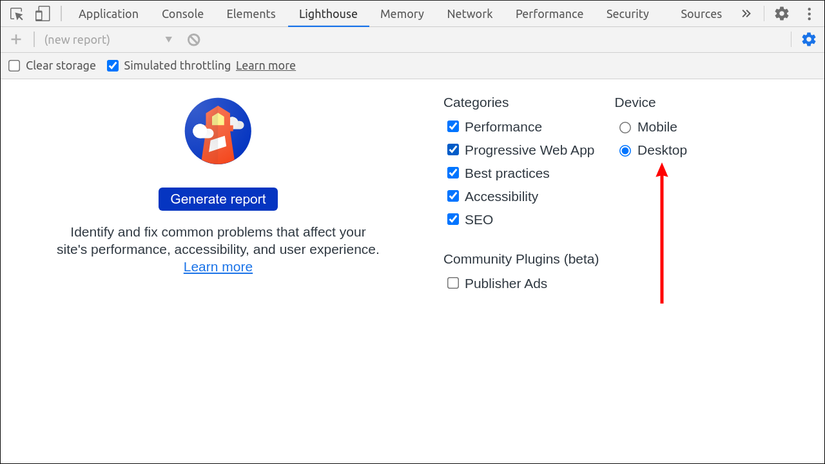Click the Lighthouse logo image
Viewport: 825px width, 464px height.
[218, 131]
